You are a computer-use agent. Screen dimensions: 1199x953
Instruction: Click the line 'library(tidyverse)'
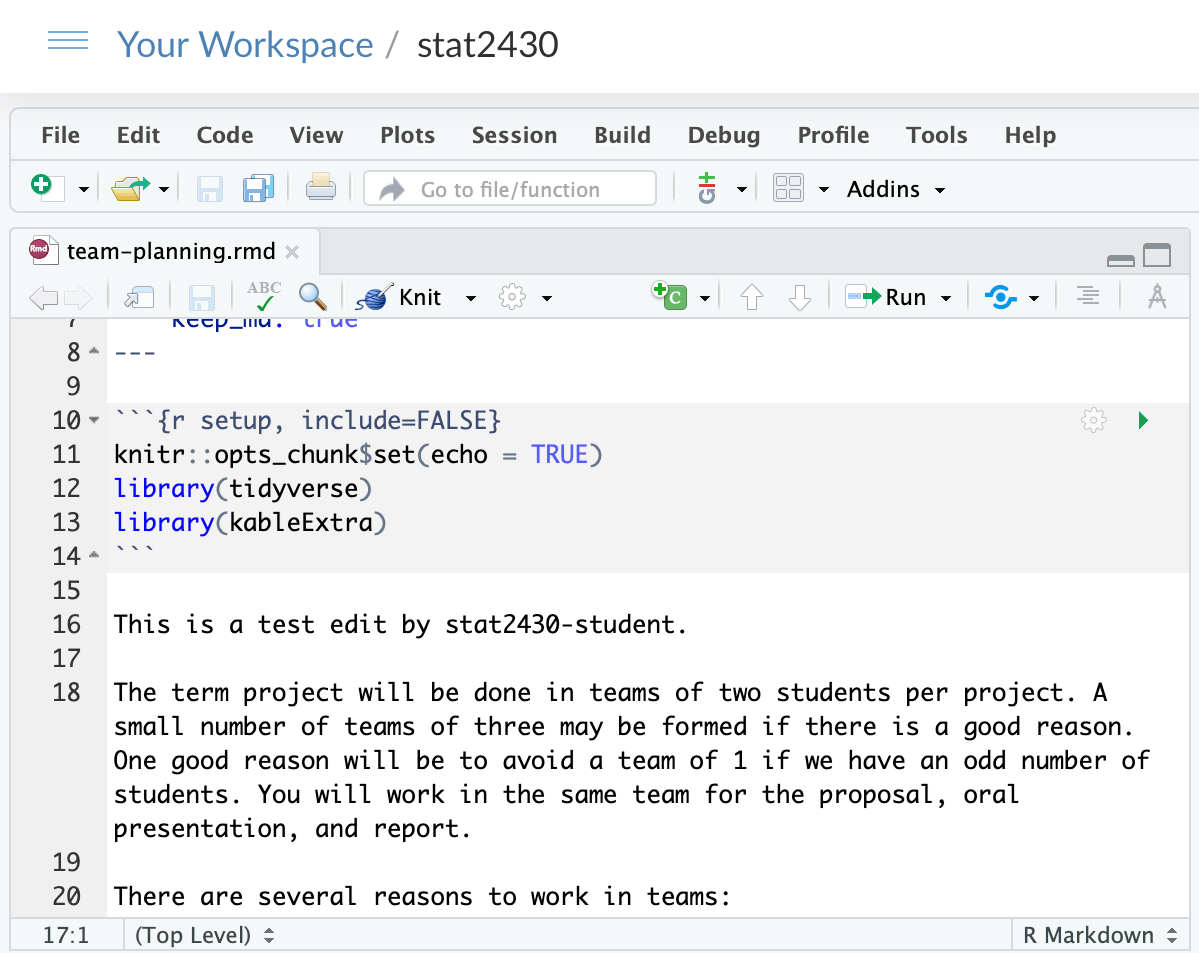pyautogui.click(x=243, y=489)
